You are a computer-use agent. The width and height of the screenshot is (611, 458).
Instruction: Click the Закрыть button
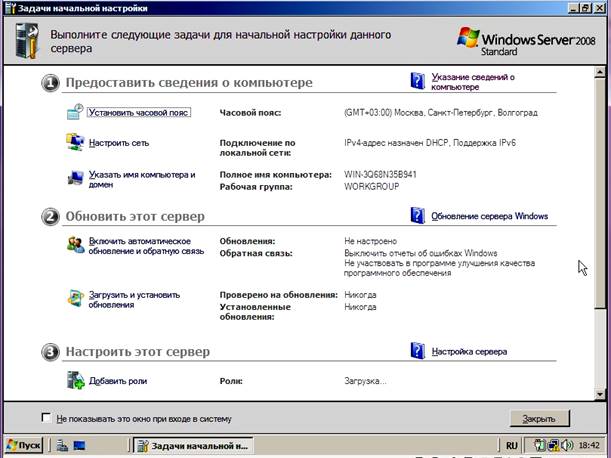pyautogui.click(x=539, y=418)
